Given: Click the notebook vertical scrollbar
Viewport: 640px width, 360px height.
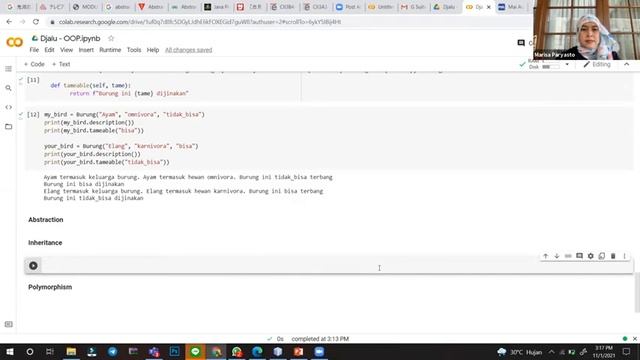Looking at the screenshot, I should [637, 292].
